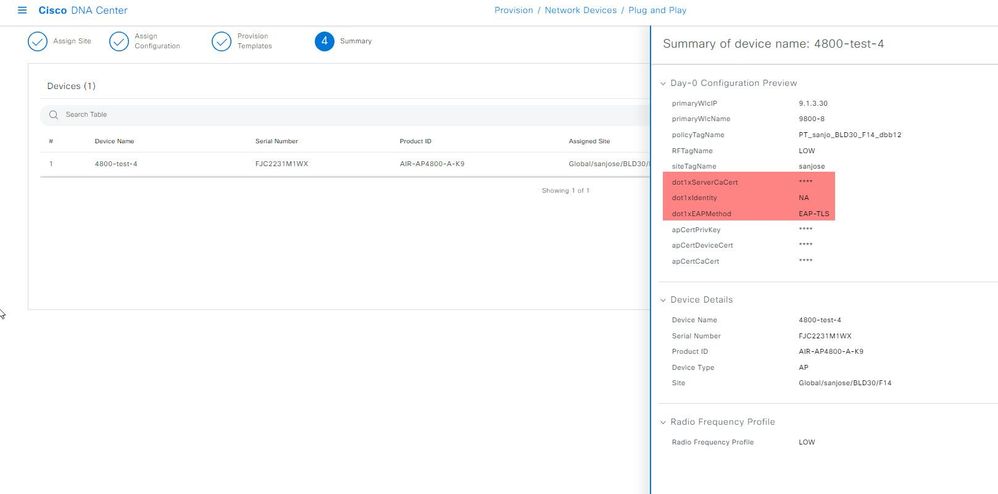Open the Network Devices breadcrumb link

coord(580,10)
